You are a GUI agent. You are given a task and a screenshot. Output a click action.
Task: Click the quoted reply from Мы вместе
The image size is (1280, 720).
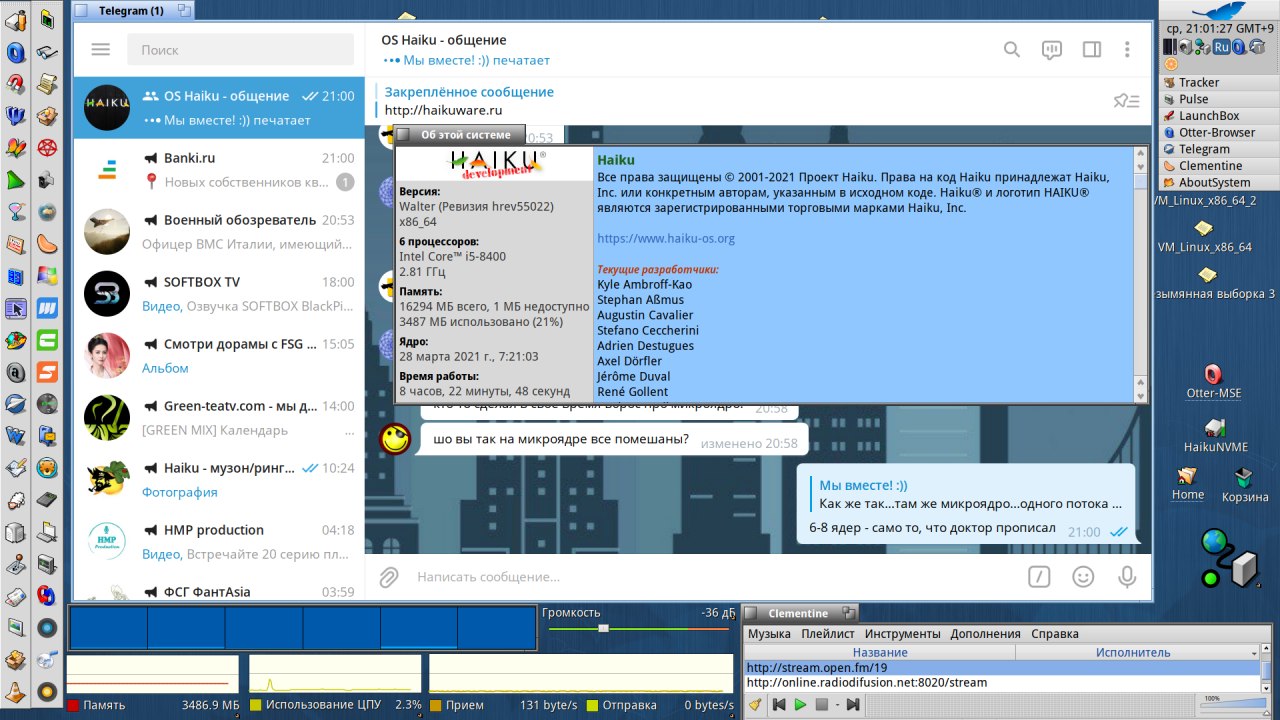[x=966, y=495]
